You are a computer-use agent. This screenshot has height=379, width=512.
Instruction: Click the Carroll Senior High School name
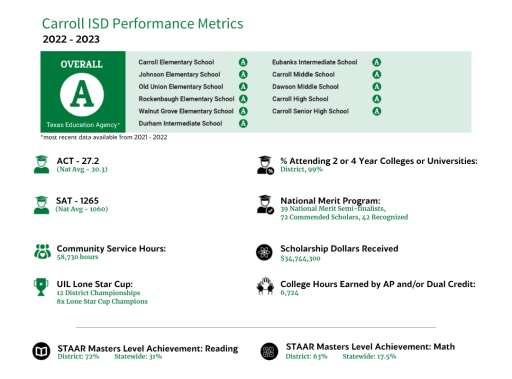pyautogui.click(x=310, y=111)
